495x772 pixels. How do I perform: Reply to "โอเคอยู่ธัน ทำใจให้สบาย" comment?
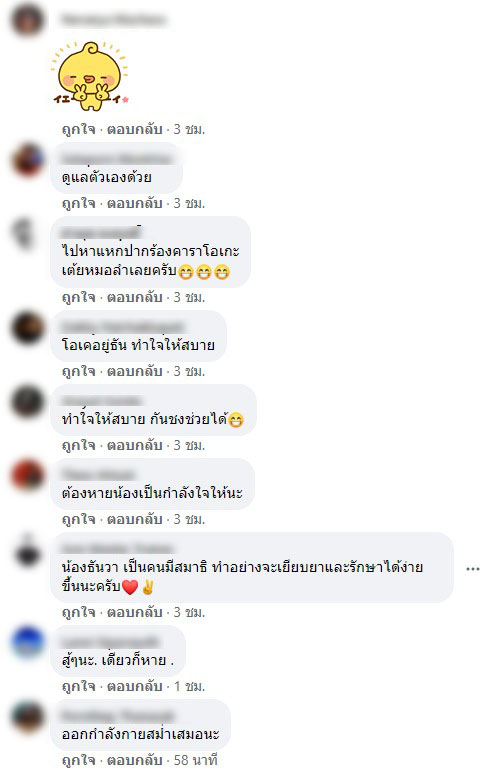134,371
